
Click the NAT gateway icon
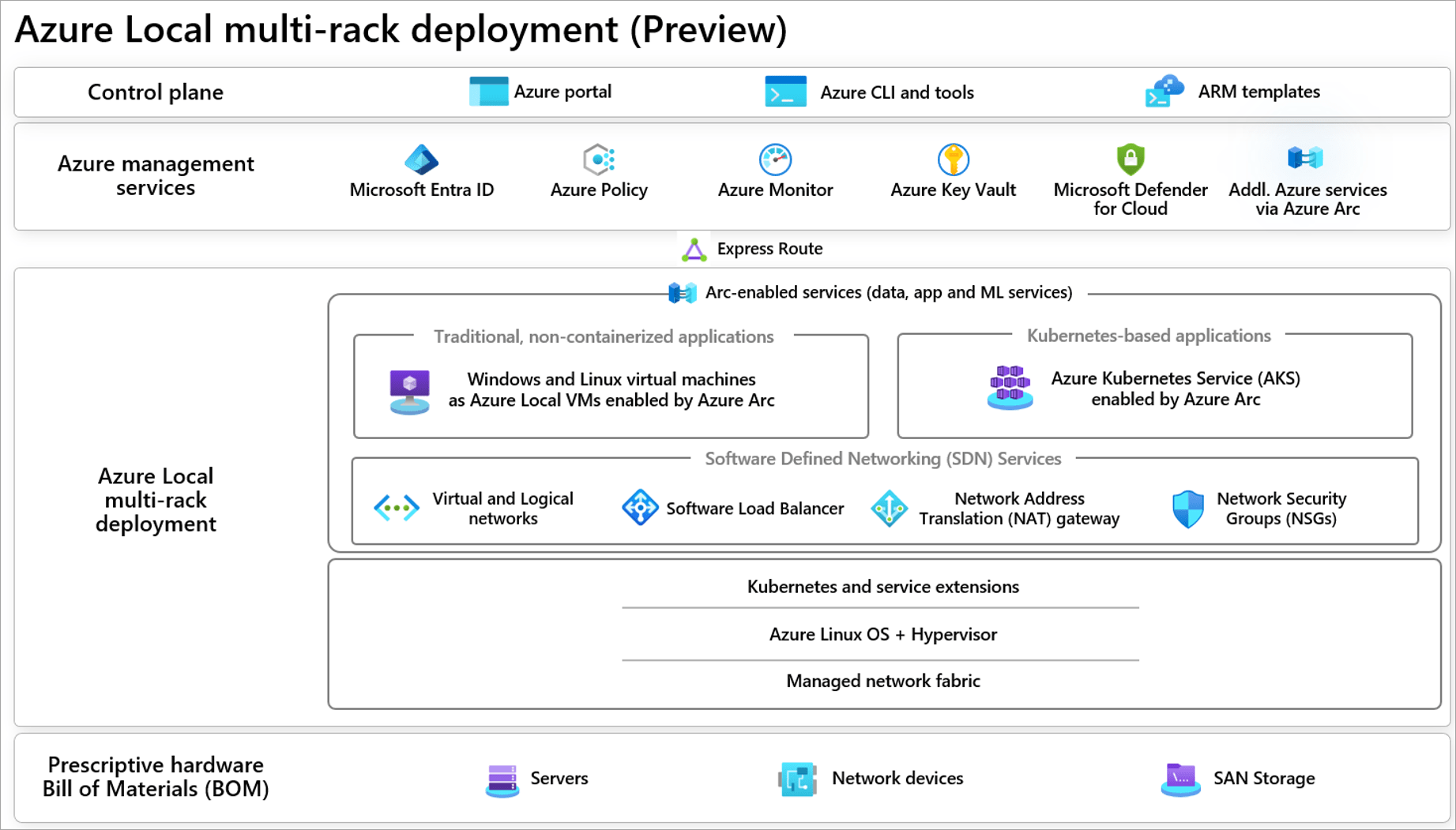[889, 509]
